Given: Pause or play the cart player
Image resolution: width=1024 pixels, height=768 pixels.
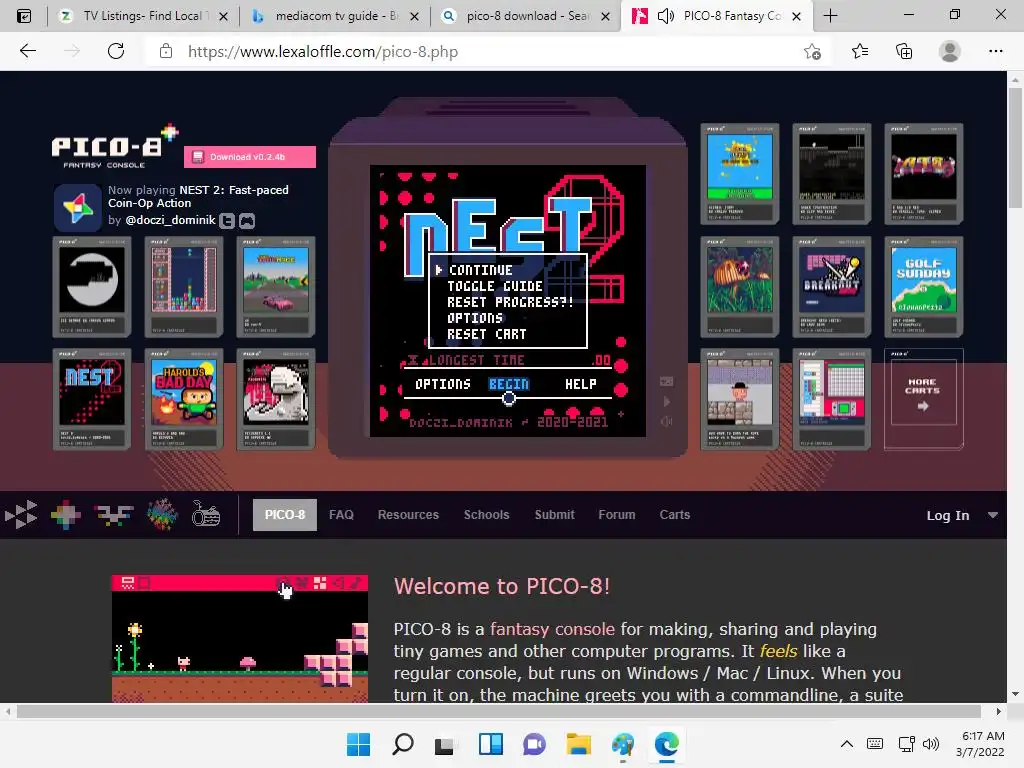Looking at the screenshot, I should click(x=666, y=402).
